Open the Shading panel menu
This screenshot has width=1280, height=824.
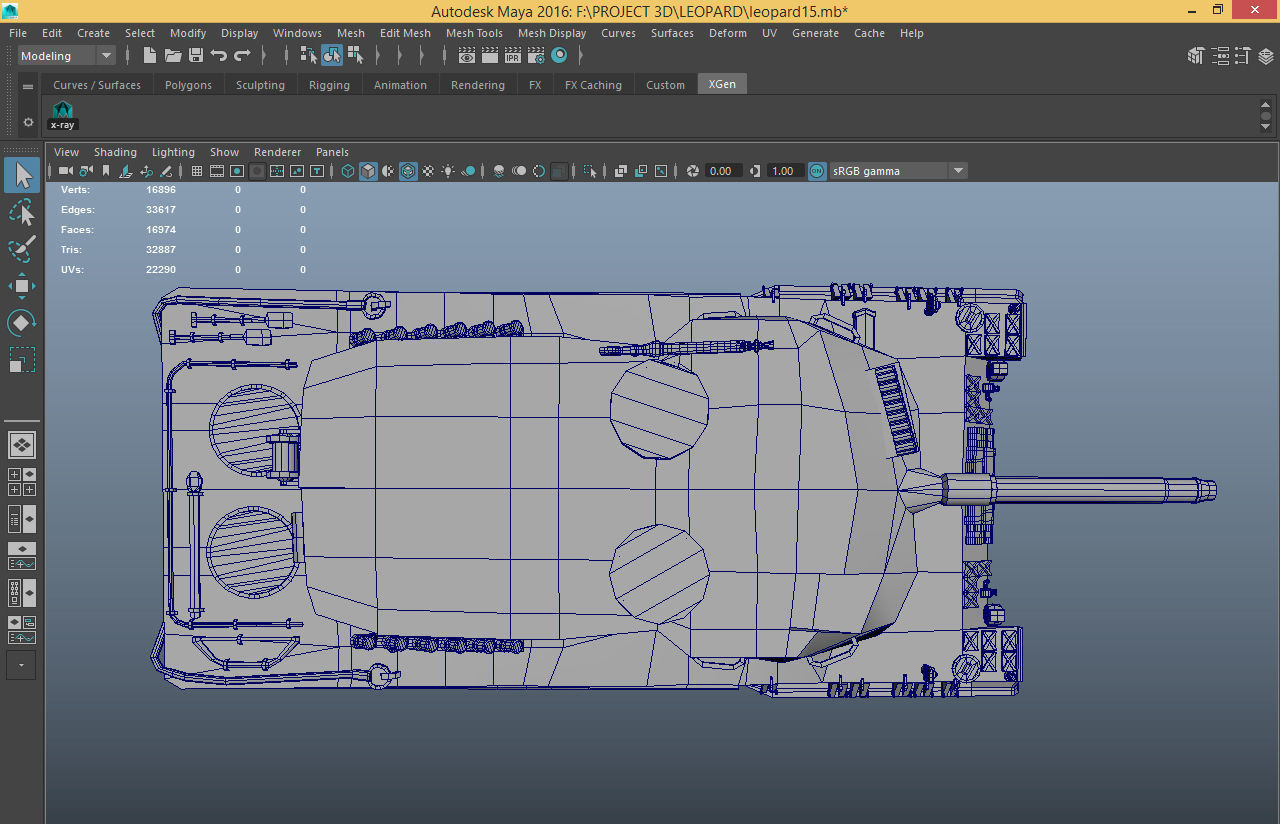(115, 152)
